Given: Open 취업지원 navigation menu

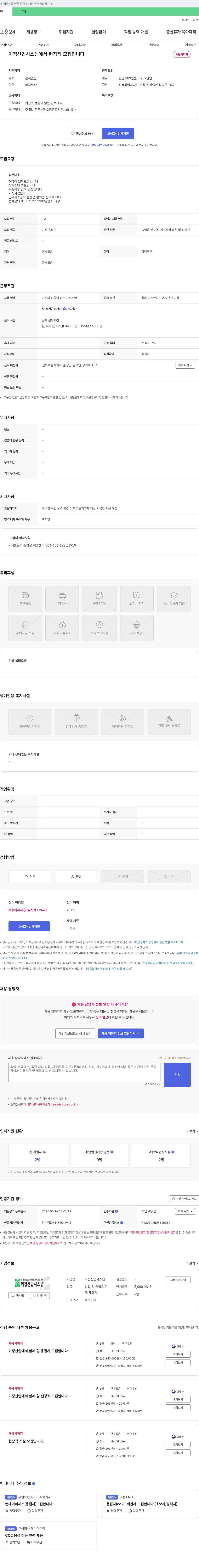Looking at the screenshot, I should click(x=66, y=32).
